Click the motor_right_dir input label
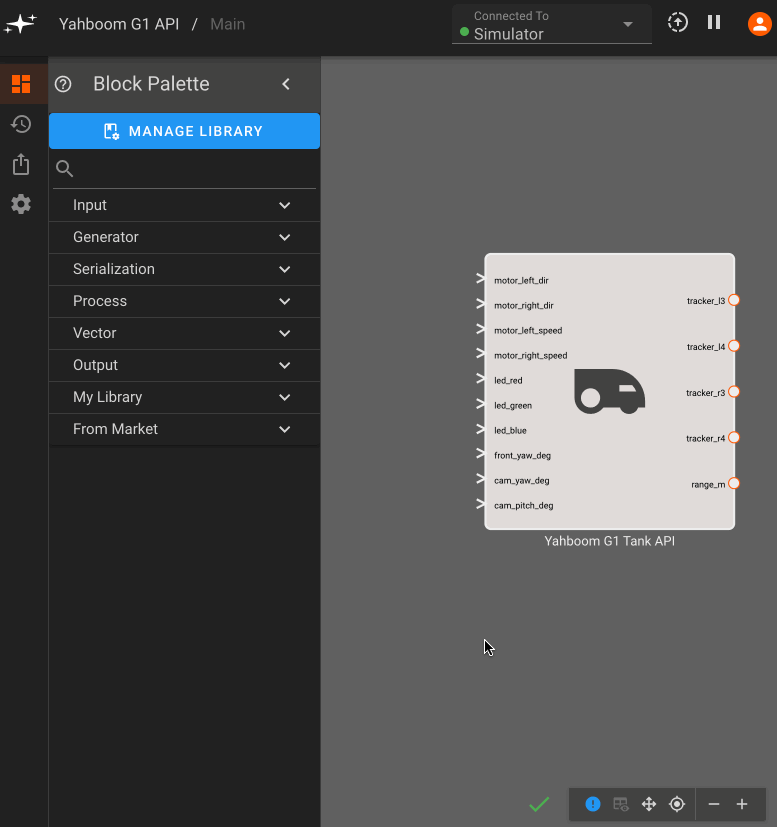This screenshot has width=777, height=827. 523,305
